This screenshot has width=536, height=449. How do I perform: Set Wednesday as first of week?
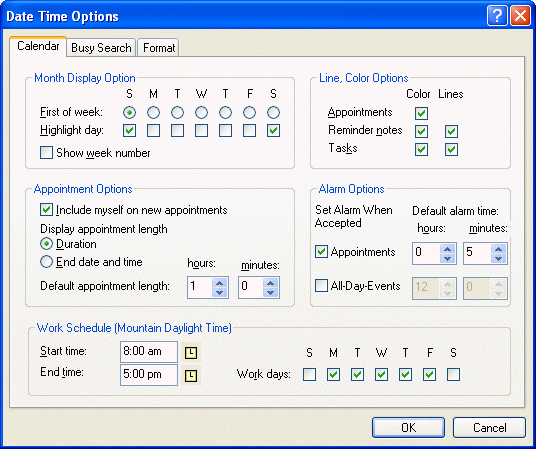point(201,113)
